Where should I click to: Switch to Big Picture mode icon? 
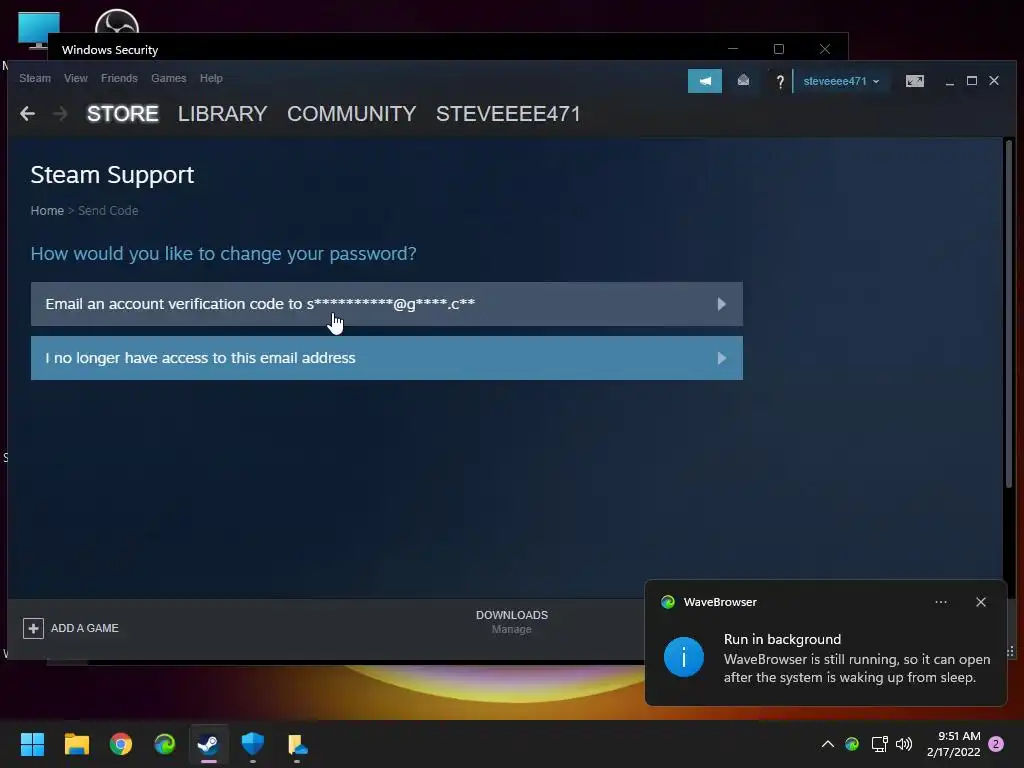[x=915, y=81]
